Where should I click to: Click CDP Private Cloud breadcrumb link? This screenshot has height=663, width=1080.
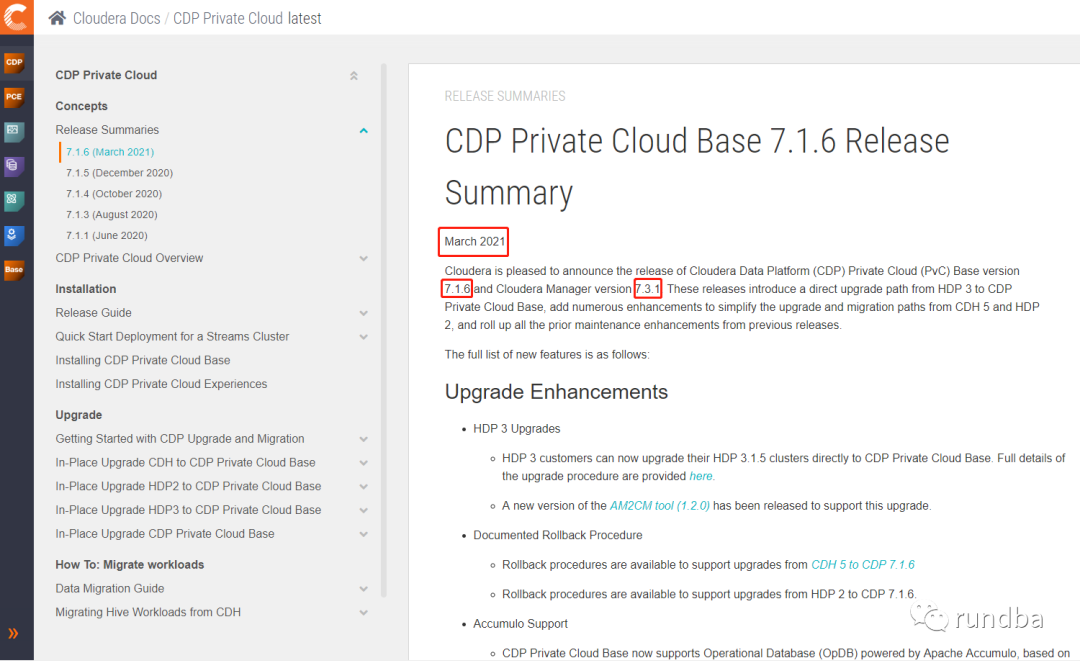pos(227,19)
